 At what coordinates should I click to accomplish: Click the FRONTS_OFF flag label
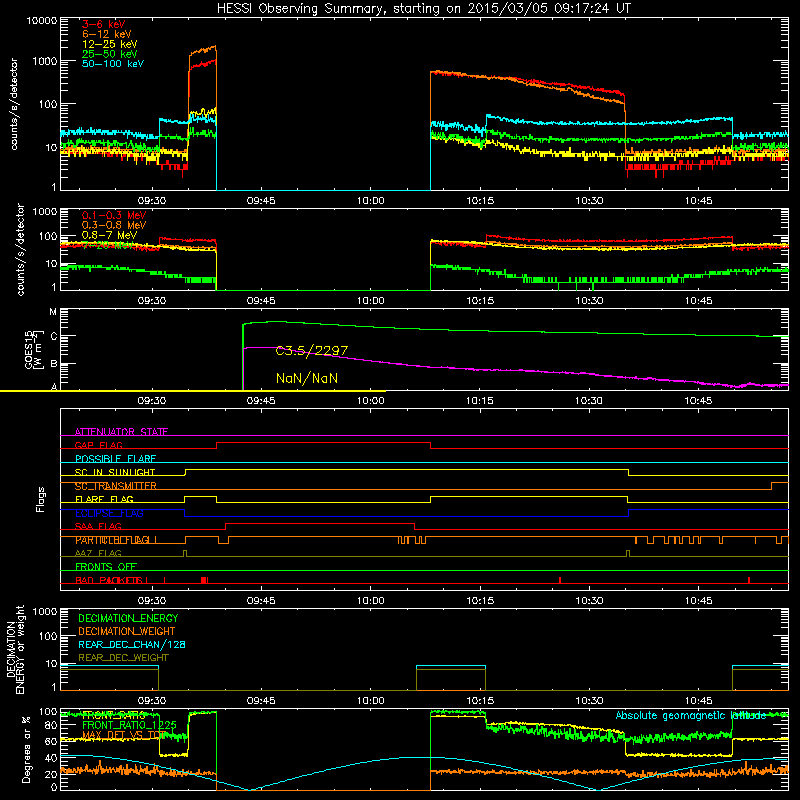tap(106, 567)
